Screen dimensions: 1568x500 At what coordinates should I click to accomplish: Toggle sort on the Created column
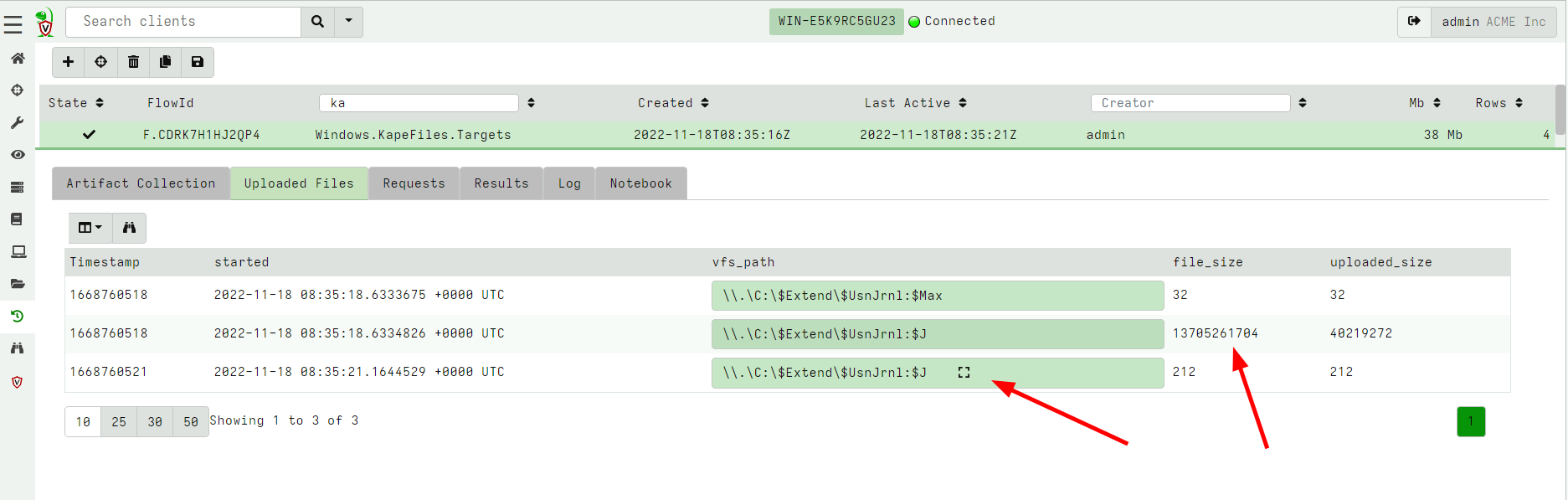(705, 103)
